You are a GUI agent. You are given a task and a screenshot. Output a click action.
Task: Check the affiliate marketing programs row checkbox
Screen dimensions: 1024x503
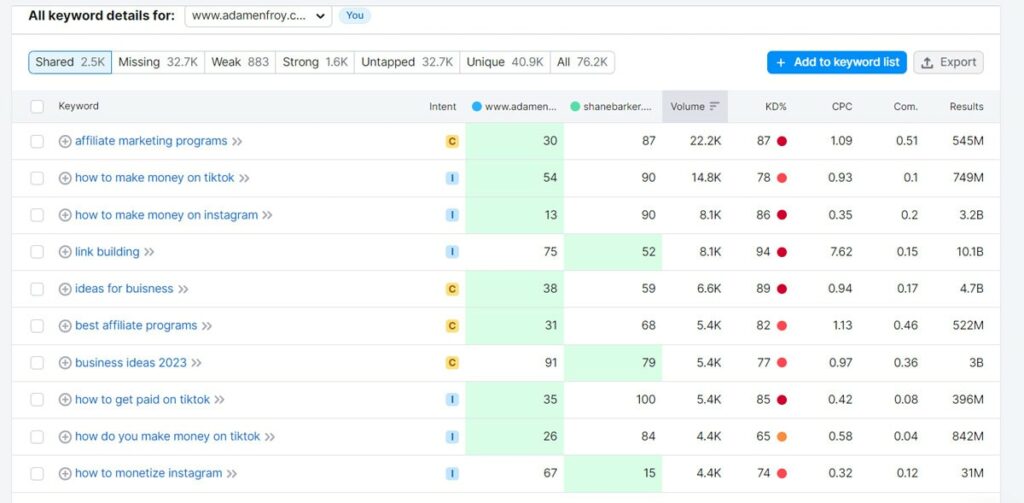(x=37, y=141)
